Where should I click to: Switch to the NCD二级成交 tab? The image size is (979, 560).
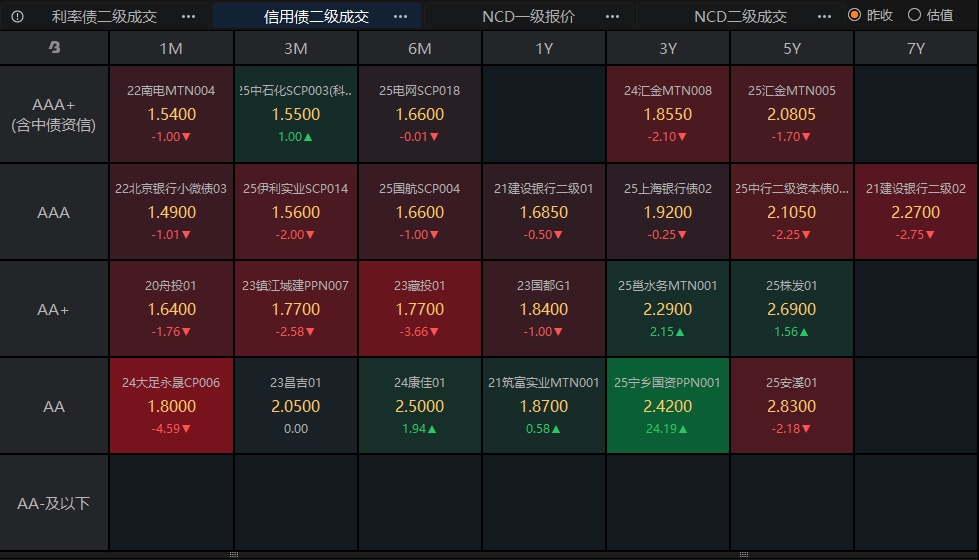(x=740, y=16)
